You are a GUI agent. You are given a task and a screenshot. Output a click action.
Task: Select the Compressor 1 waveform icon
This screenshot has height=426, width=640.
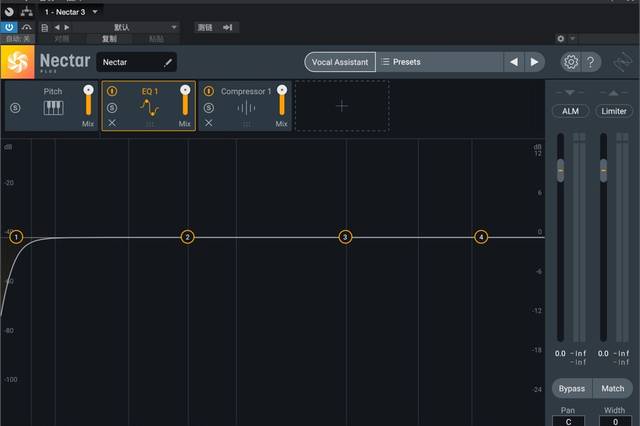pyautogui.click(x=246, y=108)
